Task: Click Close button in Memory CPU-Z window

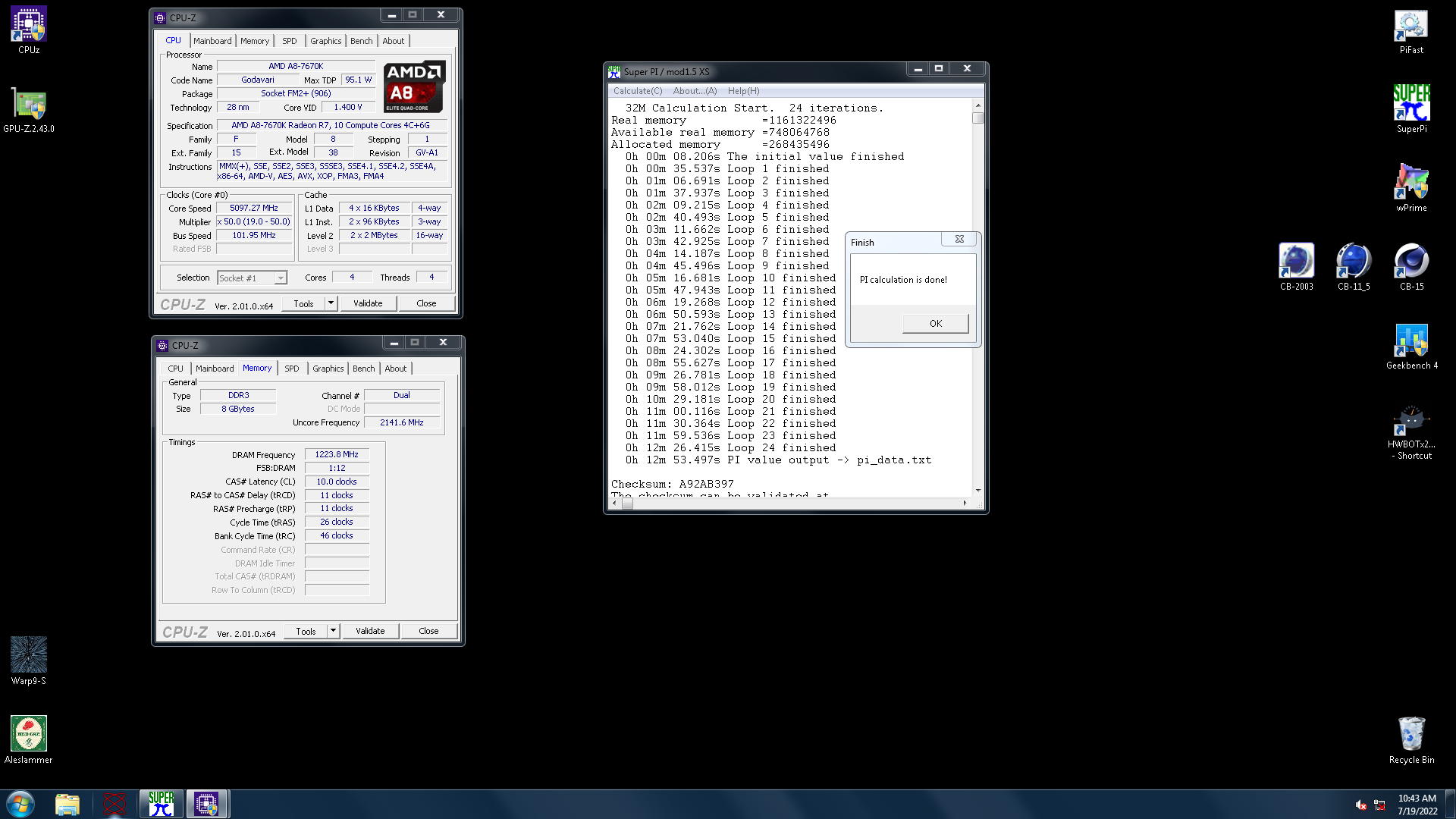Action: [428, 631]
